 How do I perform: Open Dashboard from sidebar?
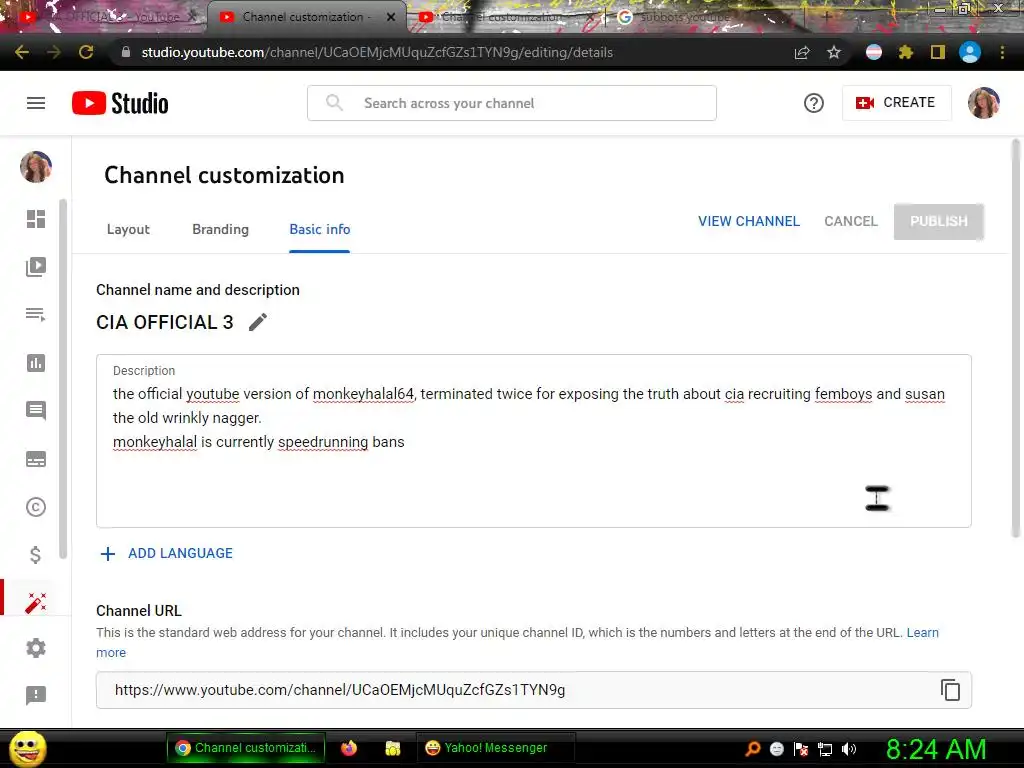tap(36, 219)
